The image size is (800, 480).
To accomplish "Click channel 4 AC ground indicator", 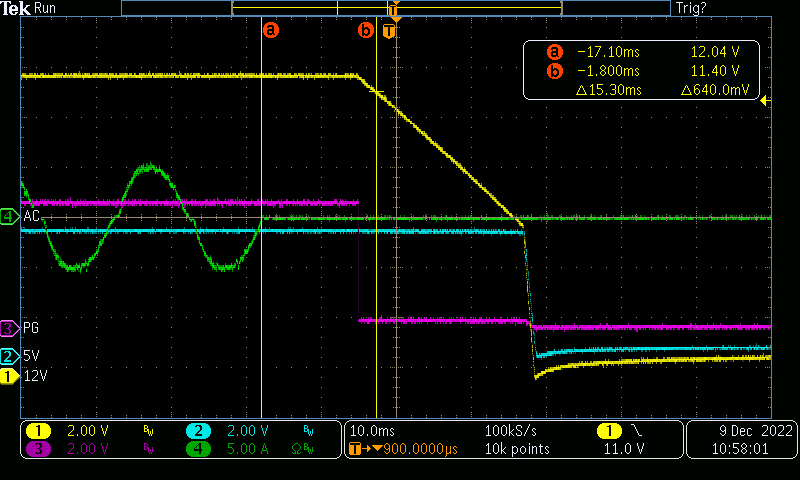I will click(9, 217).
